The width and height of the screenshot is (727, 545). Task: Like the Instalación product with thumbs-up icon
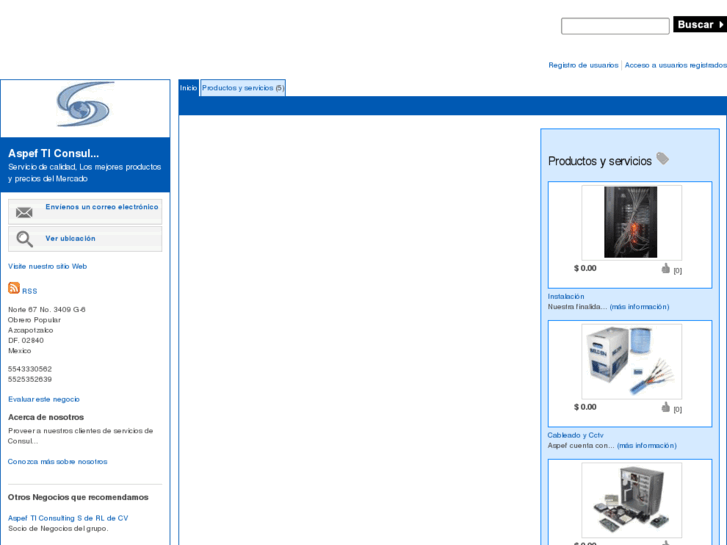[x=666, y=268]
